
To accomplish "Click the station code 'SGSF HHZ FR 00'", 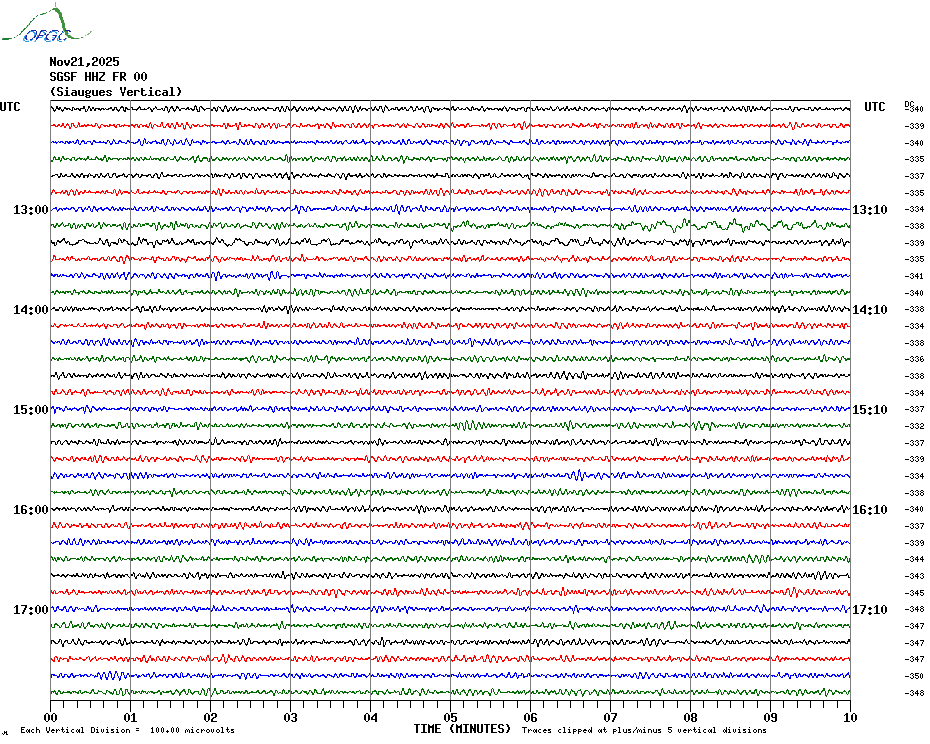I will pos(98,77).
